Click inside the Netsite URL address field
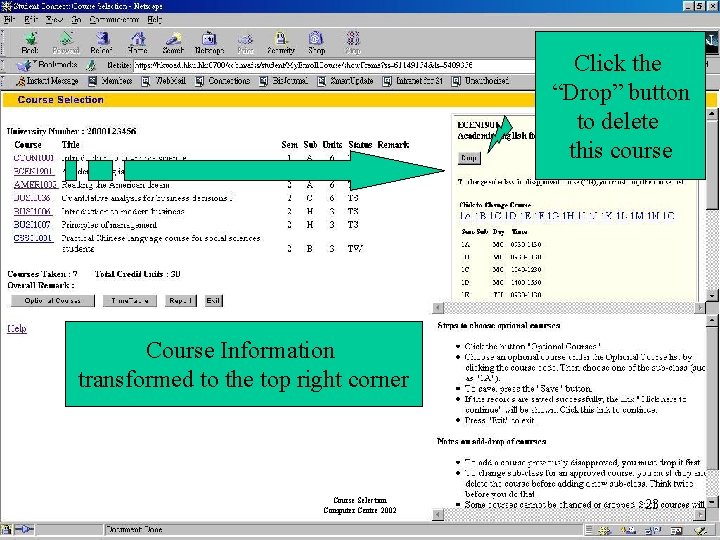This screenshot has height=540, width=720. (x=334, y=66)
